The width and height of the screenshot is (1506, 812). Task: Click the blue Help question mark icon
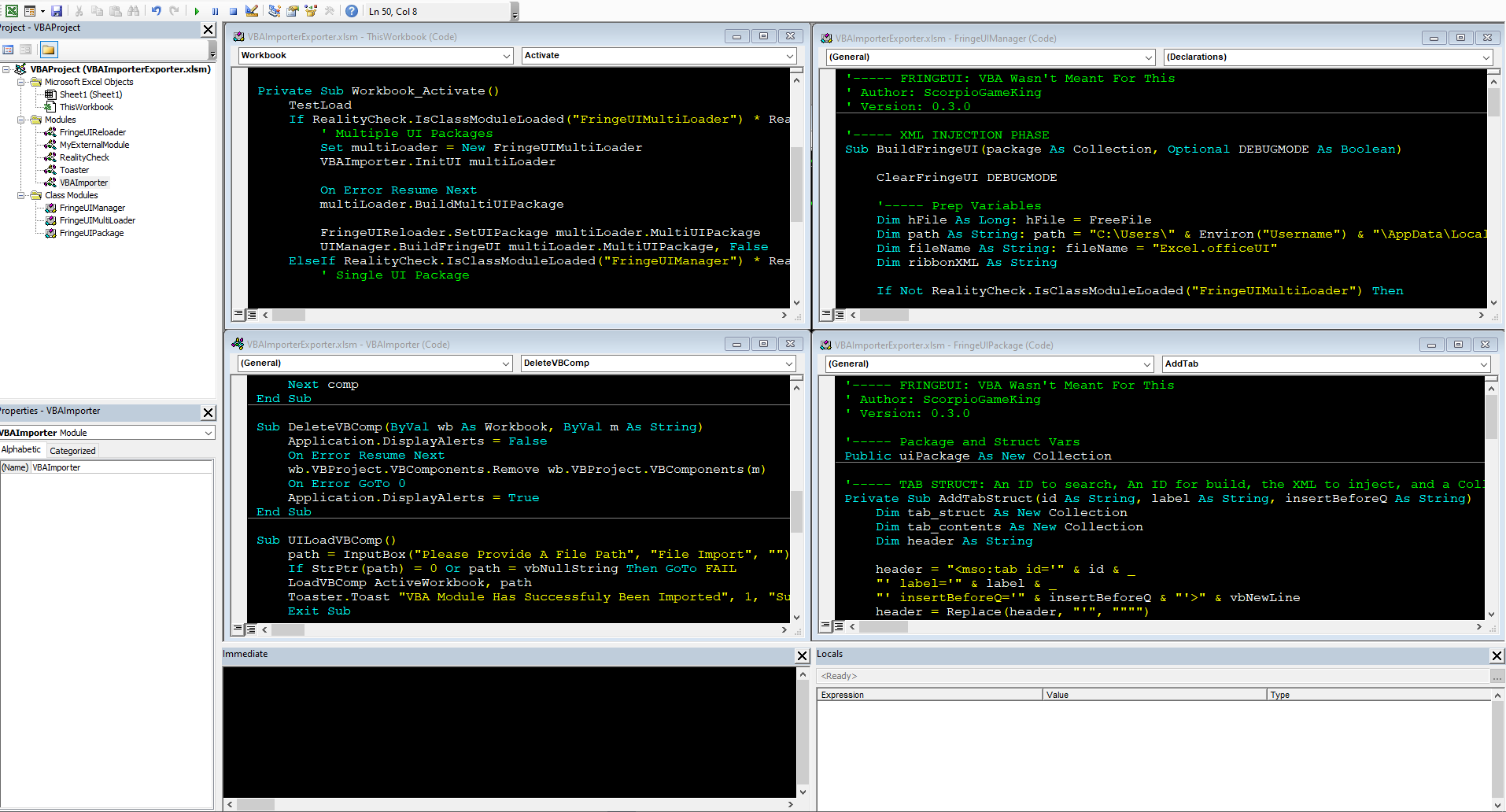[352, 11]
